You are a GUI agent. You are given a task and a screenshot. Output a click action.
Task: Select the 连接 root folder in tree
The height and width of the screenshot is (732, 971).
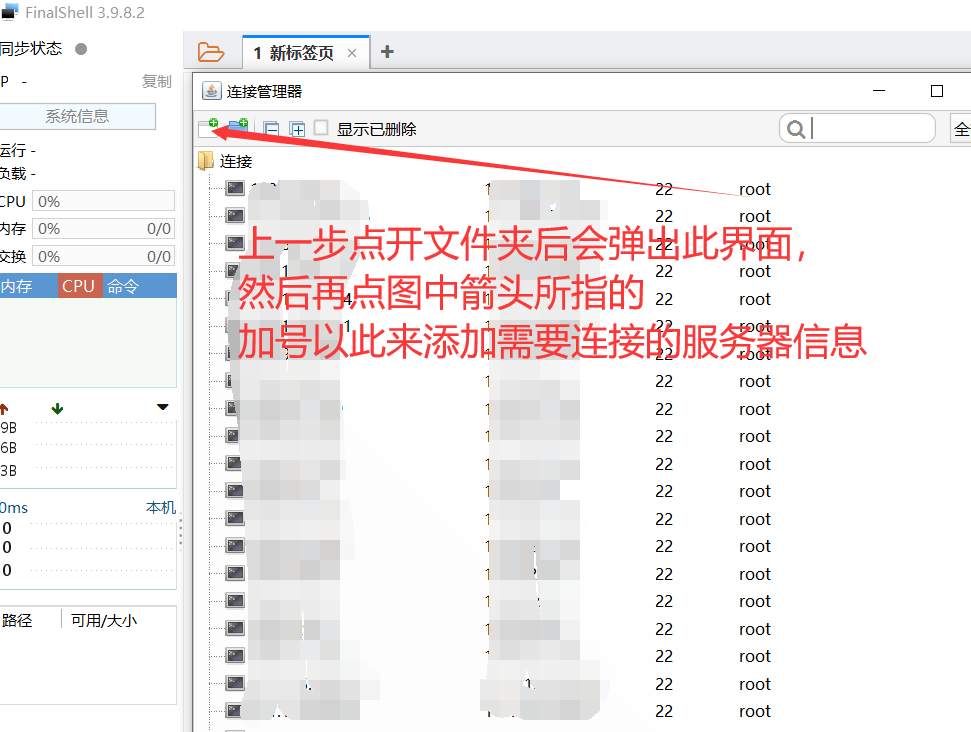(235, 161)
